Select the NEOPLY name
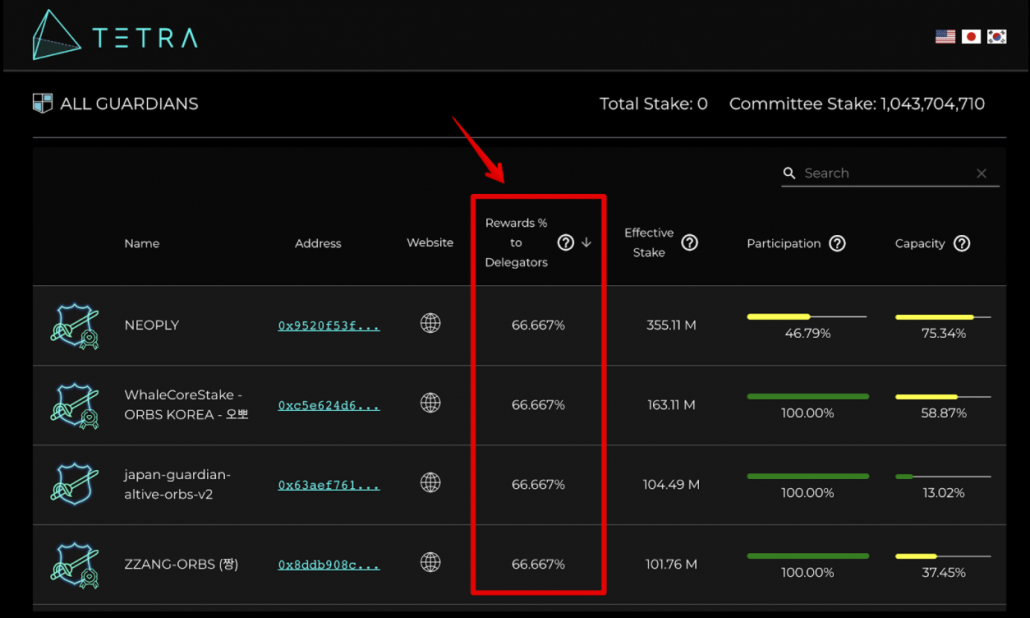The width and height of the screenshot is (1030, 618). coord(152,326)
